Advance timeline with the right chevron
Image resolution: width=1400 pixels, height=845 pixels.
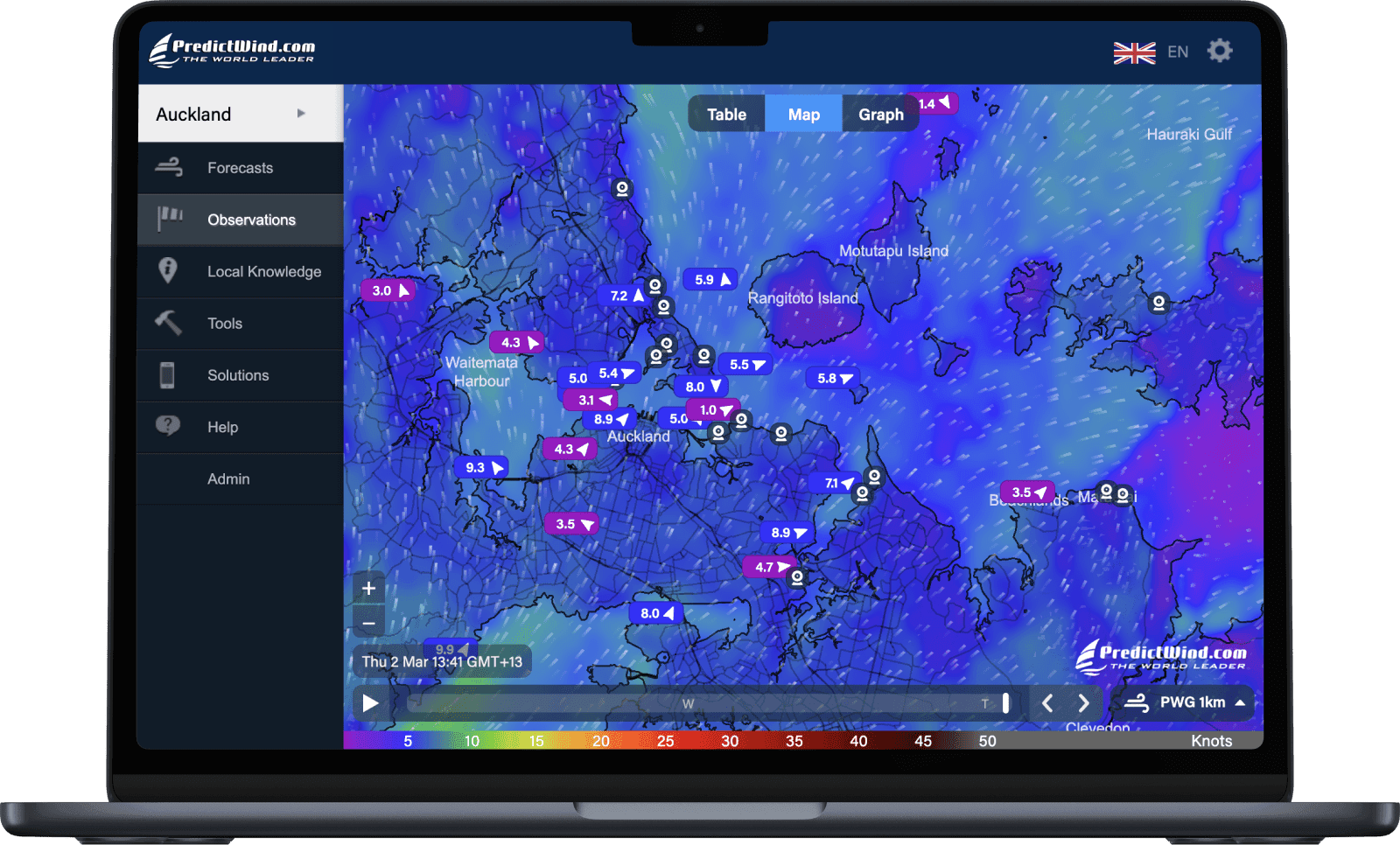[1084, 702]
